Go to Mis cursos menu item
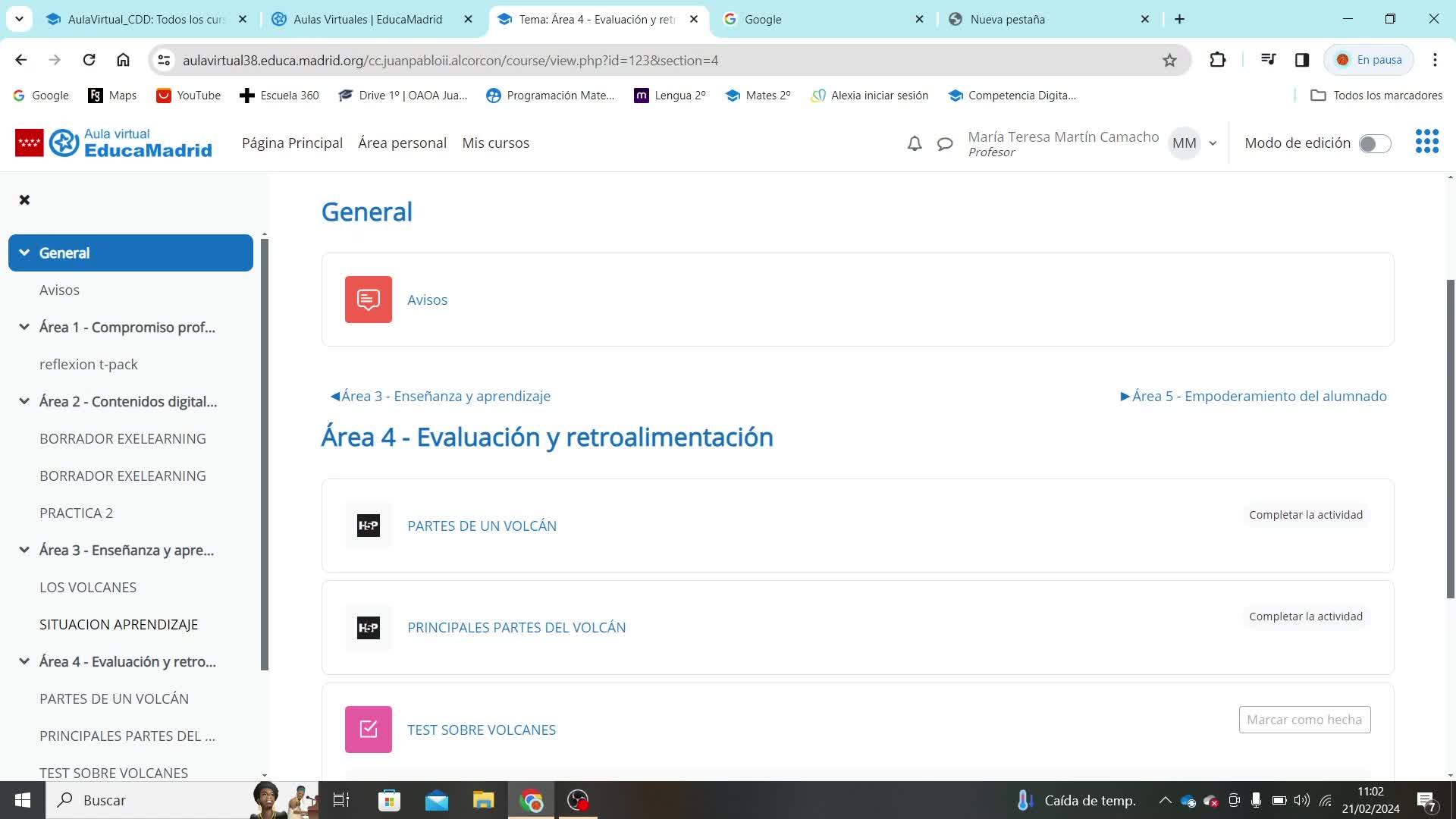The height and width of the screenshot is (819, 1456). click(495, 143)
